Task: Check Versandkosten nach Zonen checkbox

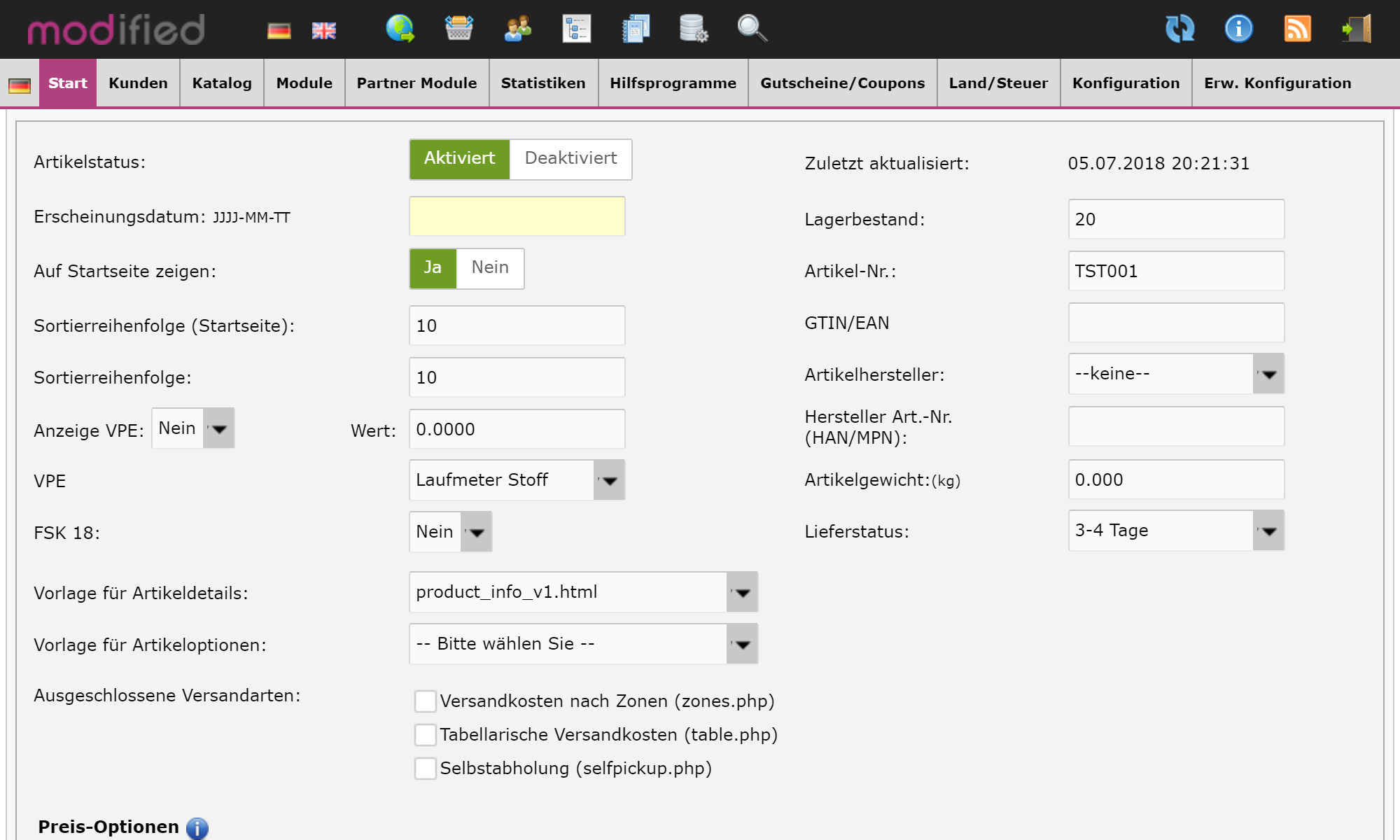Action: coord(425,701)
